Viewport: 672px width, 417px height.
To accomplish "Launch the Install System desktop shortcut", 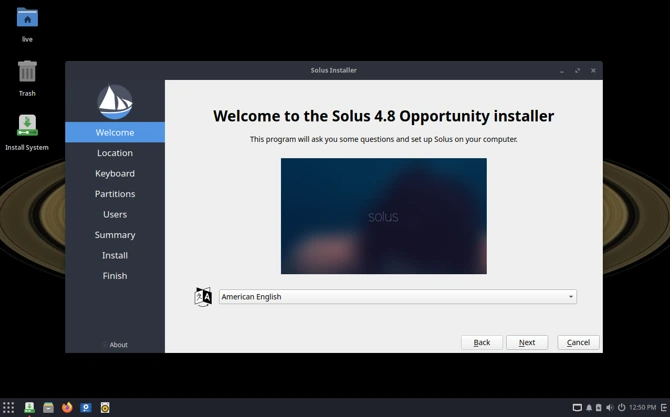I will [27, 126].
